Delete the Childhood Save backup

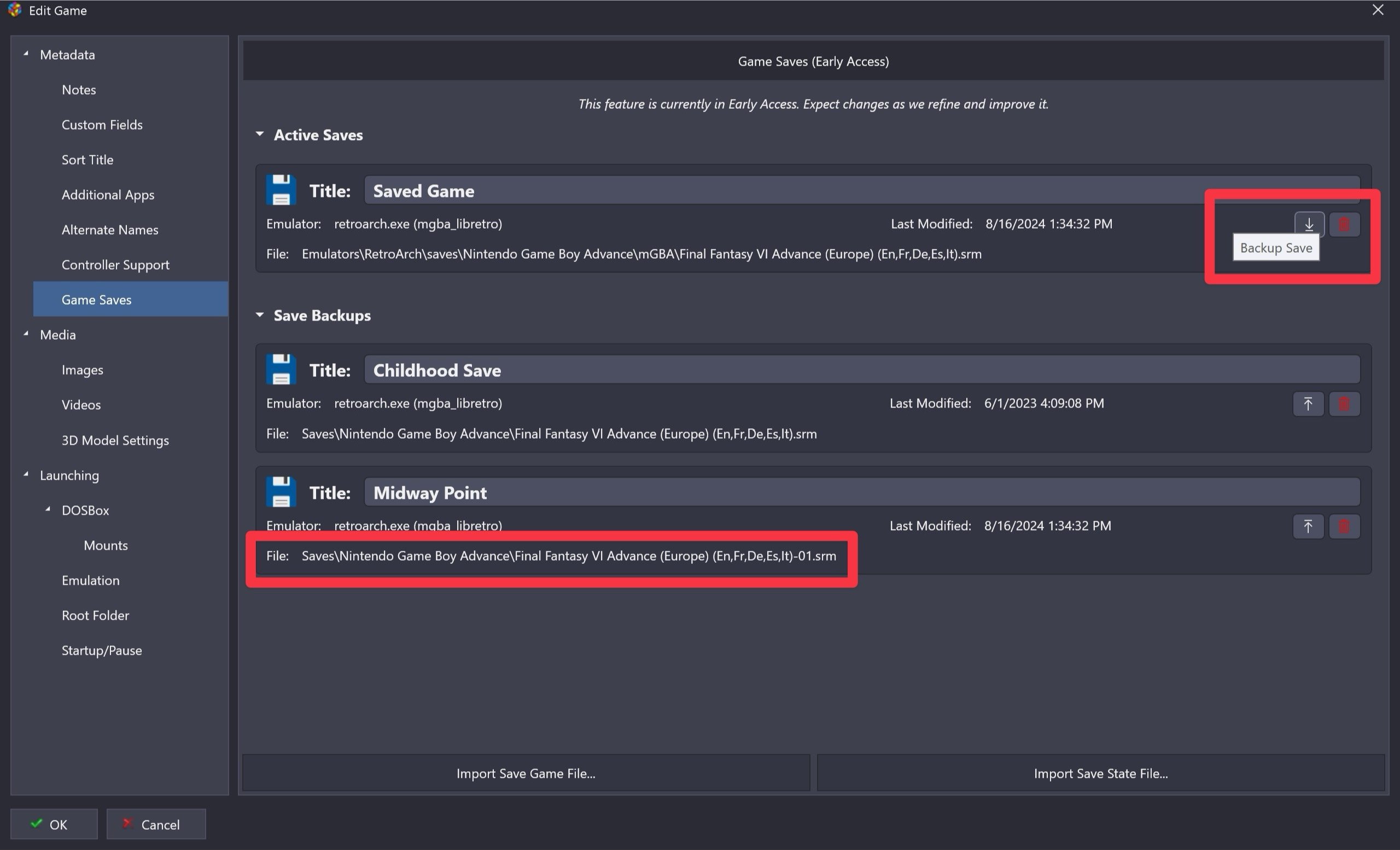(x=1344, y=404)
